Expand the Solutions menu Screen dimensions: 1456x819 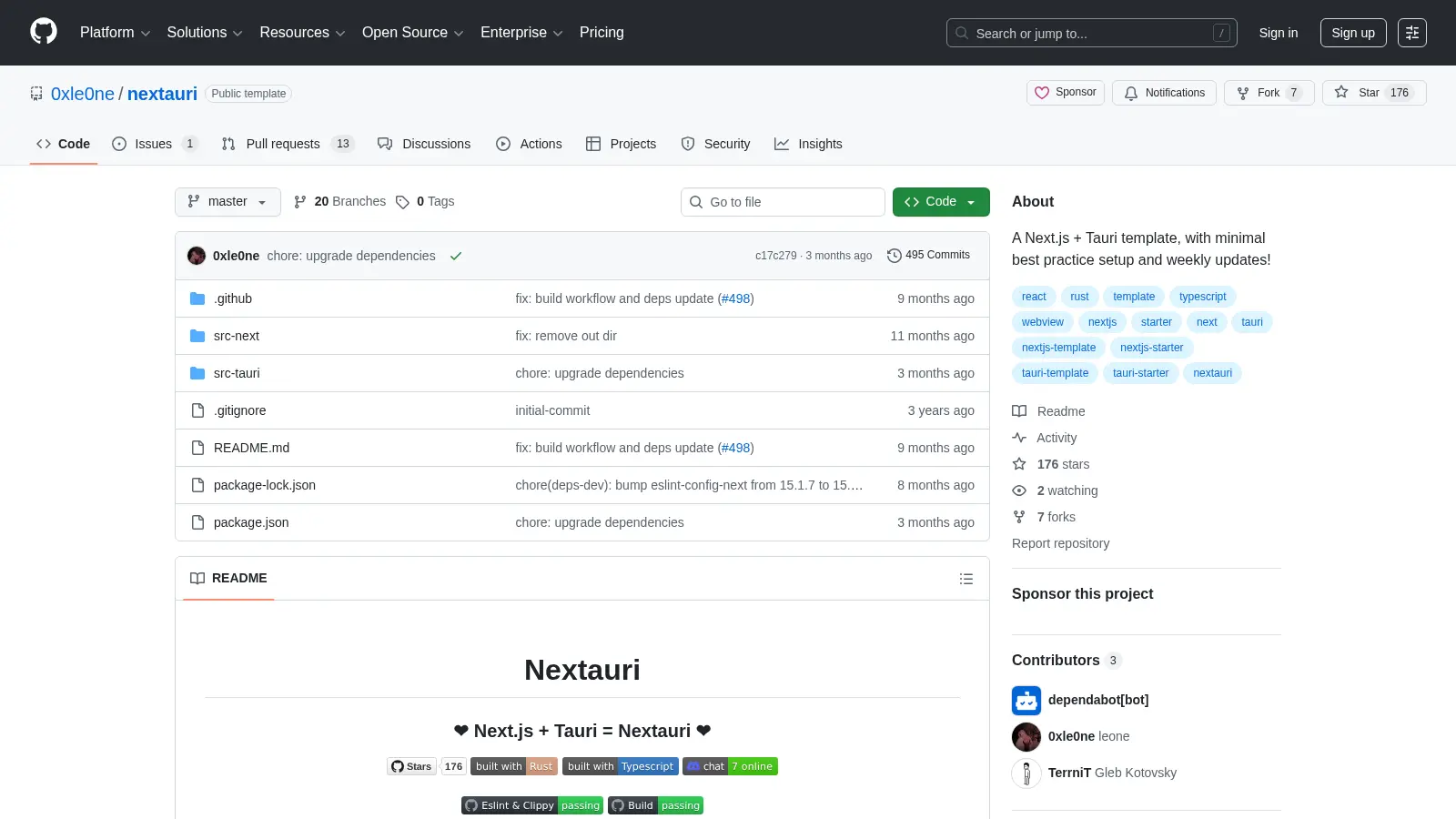[205, 33]
